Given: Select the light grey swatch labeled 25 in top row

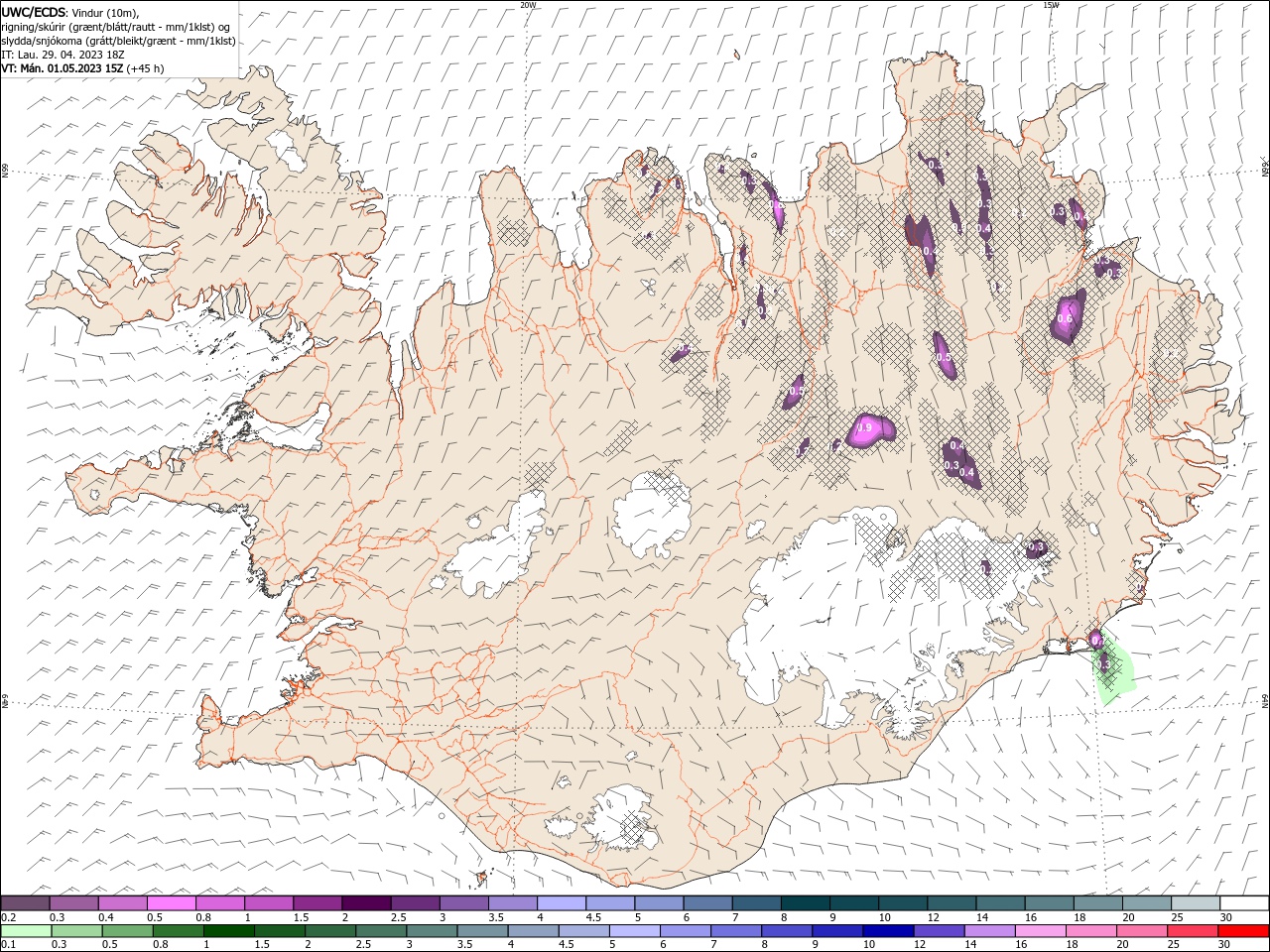Looking at the screenshot, I should (x=1195, y=902).
